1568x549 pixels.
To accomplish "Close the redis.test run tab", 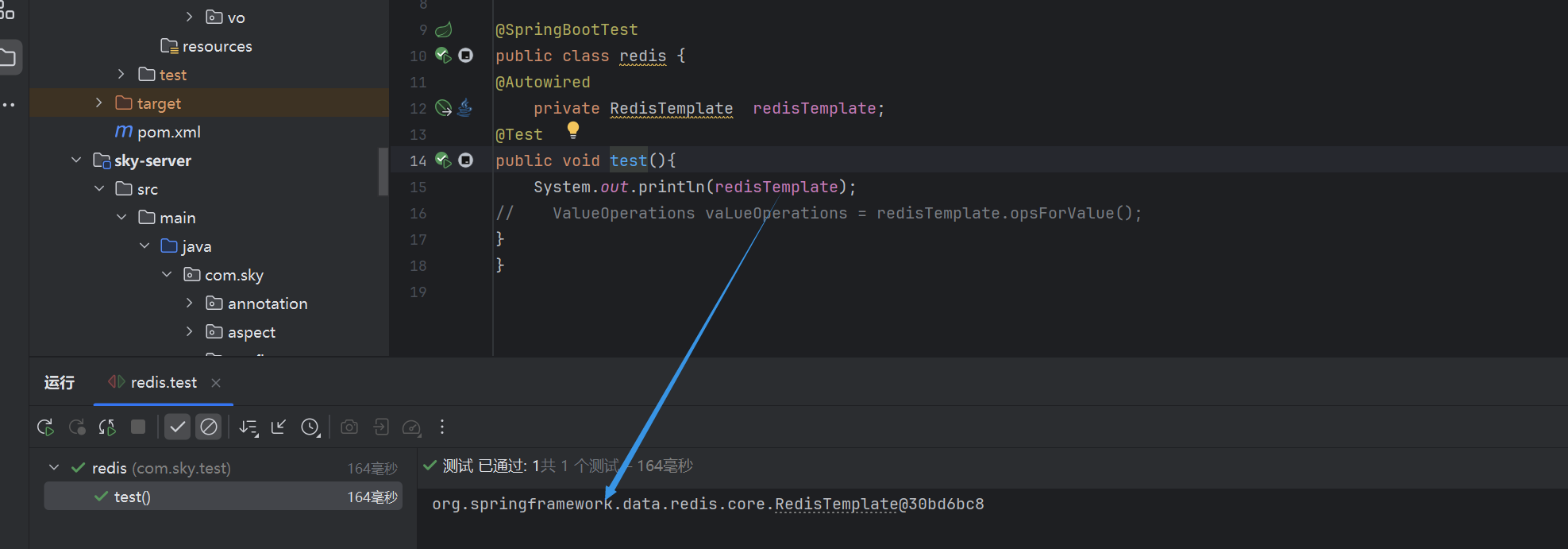I will click(216, 383).
